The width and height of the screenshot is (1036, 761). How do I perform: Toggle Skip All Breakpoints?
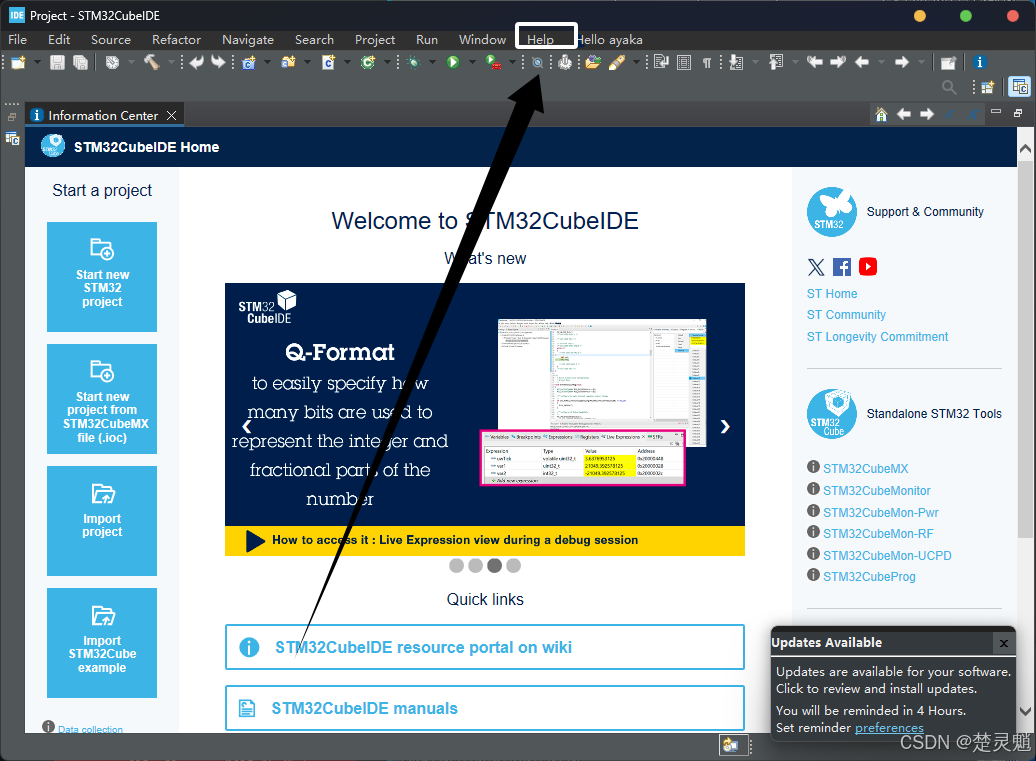(538, 62)
